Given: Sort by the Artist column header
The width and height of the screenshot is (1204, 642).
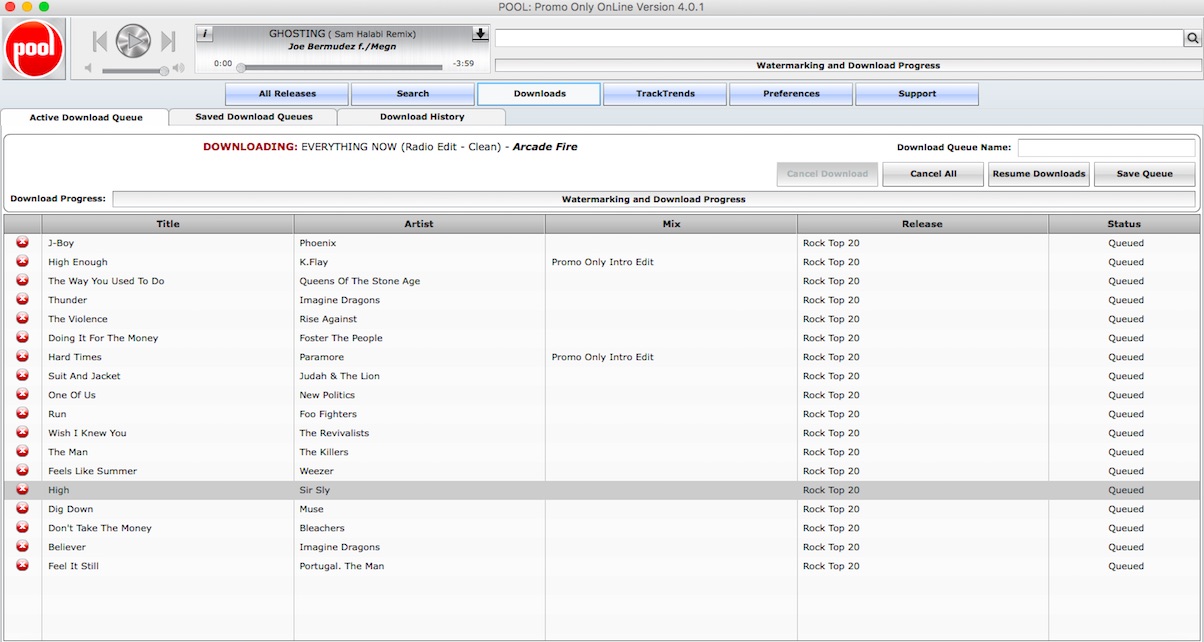Looking at the screenshot, I should [x=419, y=224].
